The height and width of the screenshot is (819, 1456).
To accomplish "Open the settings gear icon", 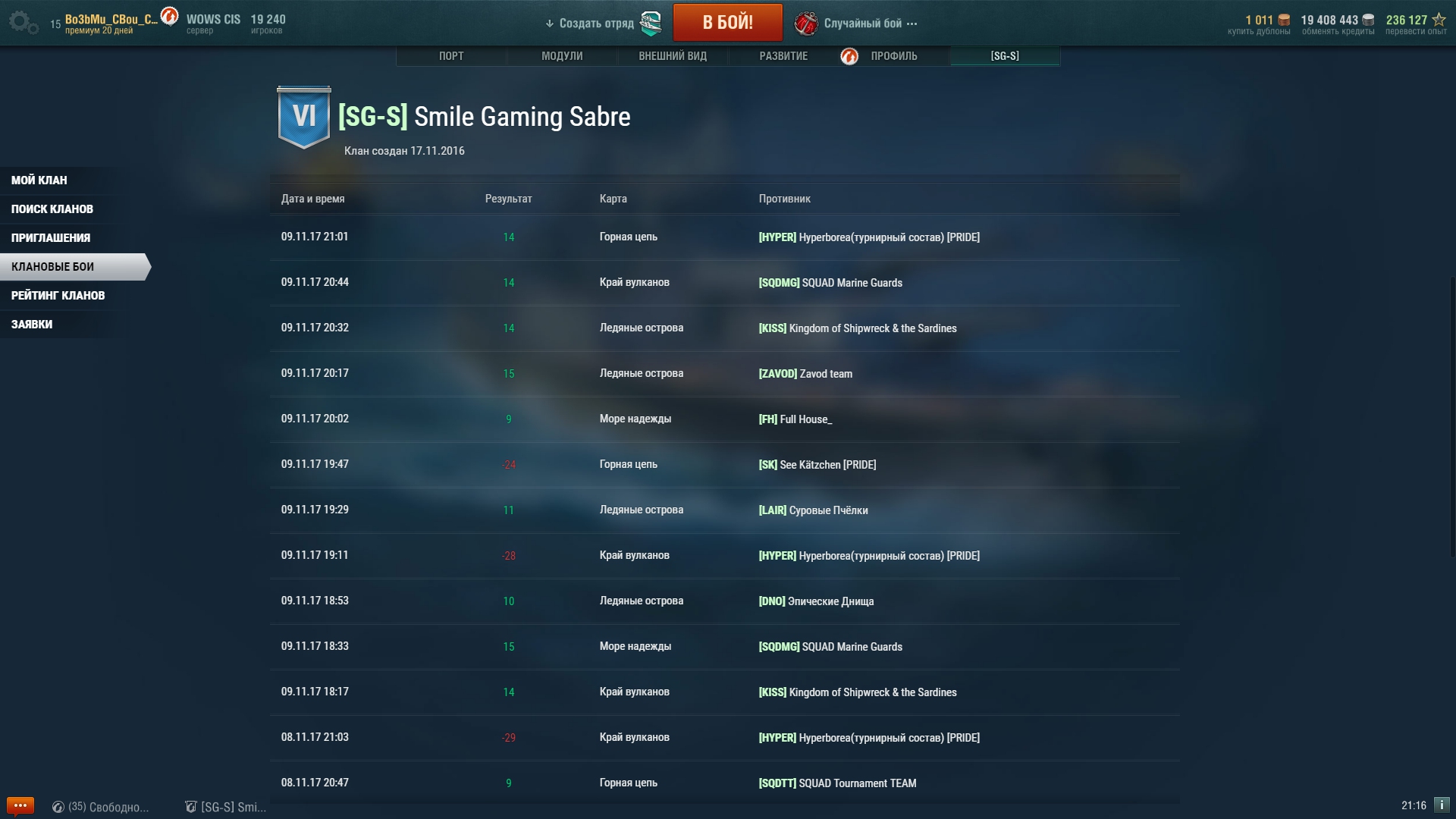I will tap(24, 22).
